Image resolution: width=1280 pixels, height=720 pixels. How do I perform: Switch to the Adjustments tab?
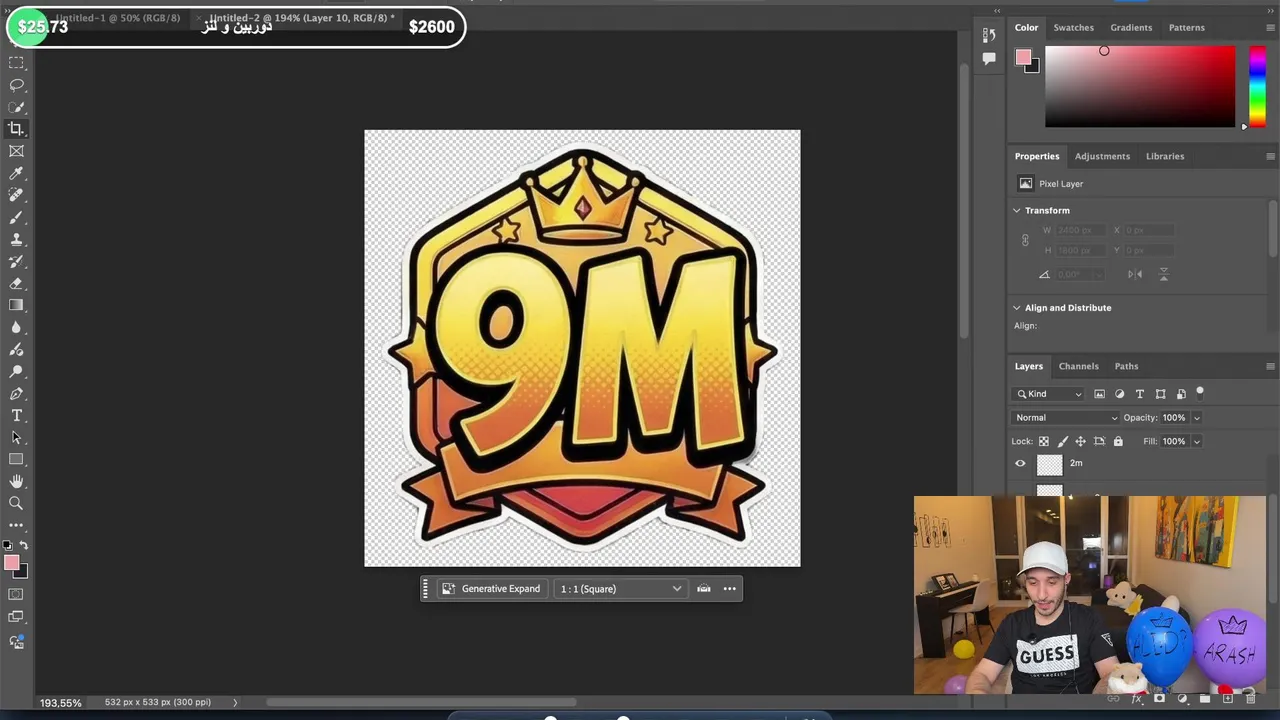point(1102,156)
